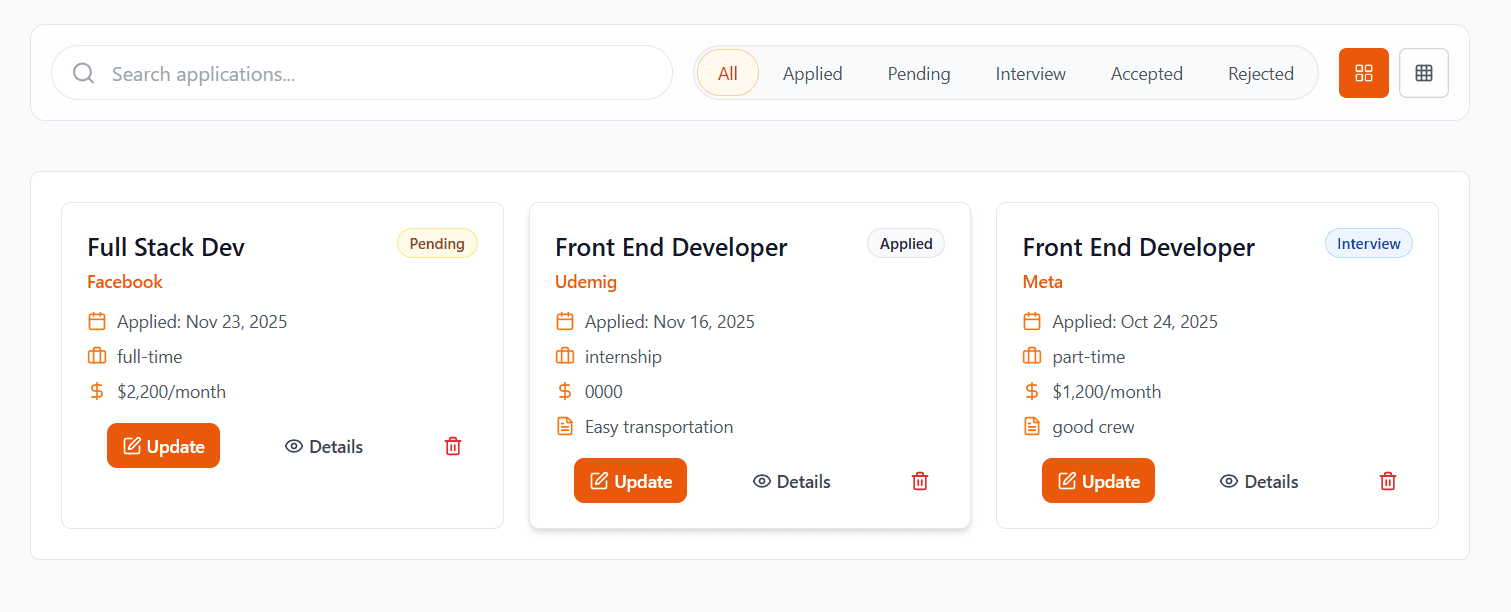1511x612 pixels.
Task: Delete the Full Stack Dev application
Action: click(x=453, y=446)
